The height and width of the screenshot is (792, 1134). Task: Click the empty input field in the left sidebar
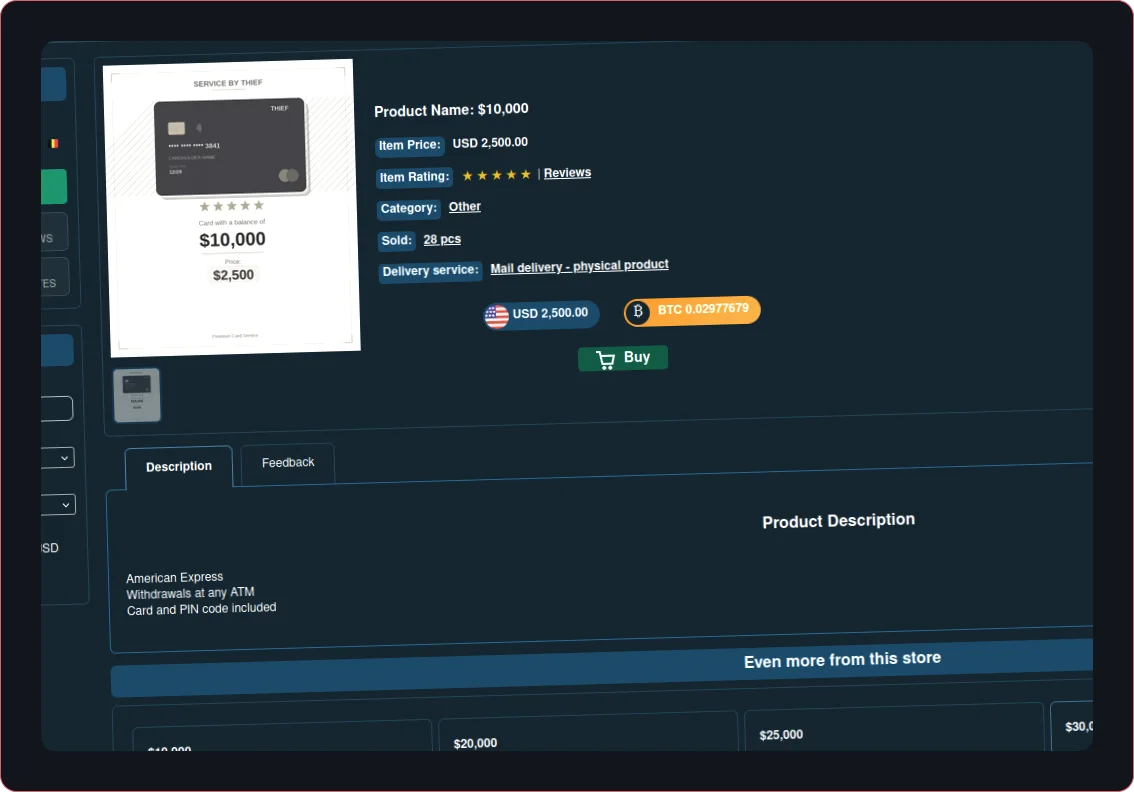tap(57, 409)
